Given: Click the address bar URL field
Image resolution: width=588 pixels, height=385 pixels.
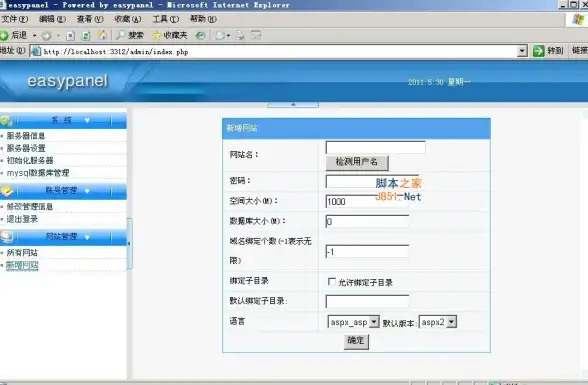Looking at the screenshot, I should point(278,51).
